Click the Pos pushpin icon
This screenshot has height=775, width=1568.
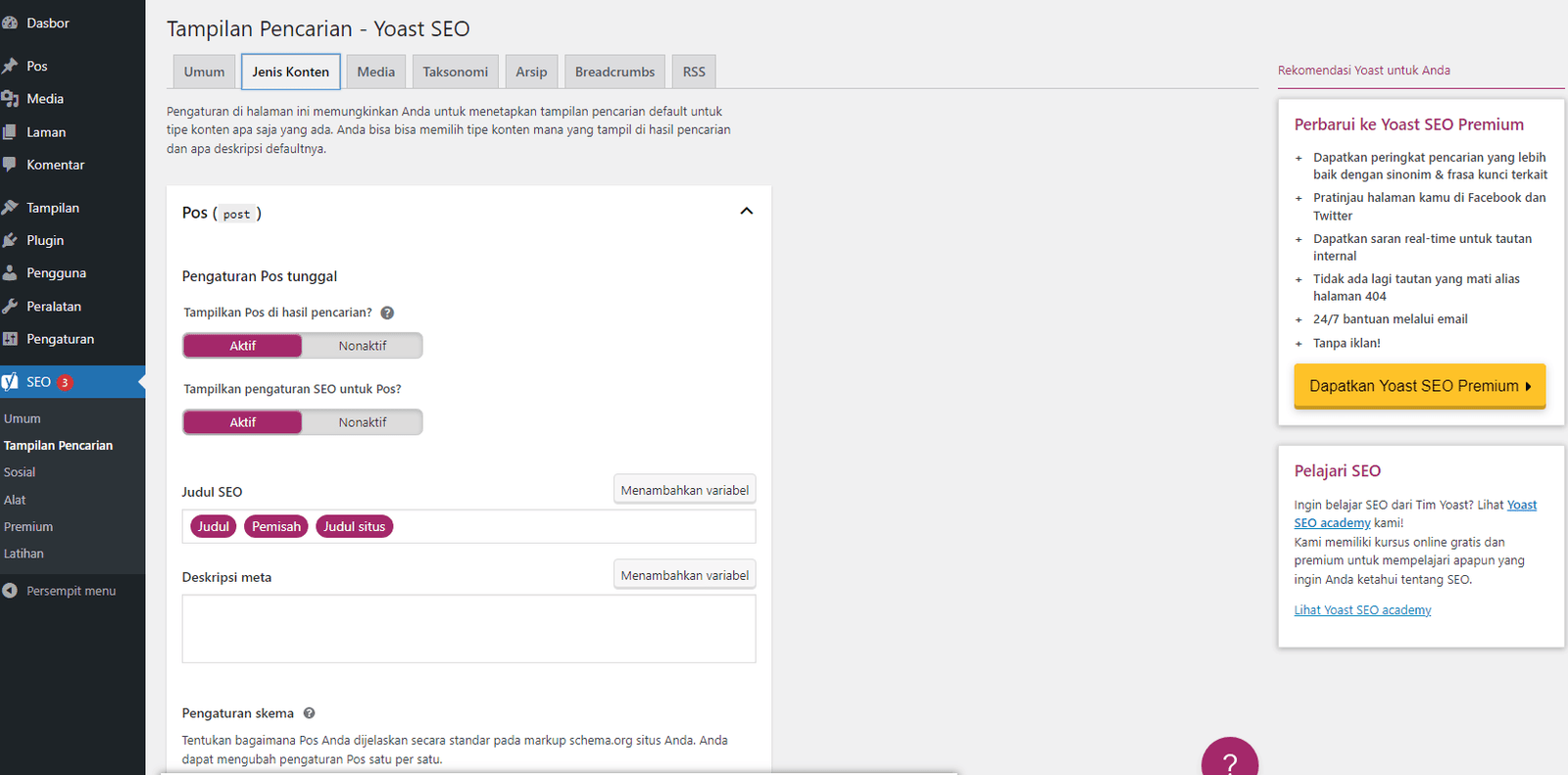(10, 66)
